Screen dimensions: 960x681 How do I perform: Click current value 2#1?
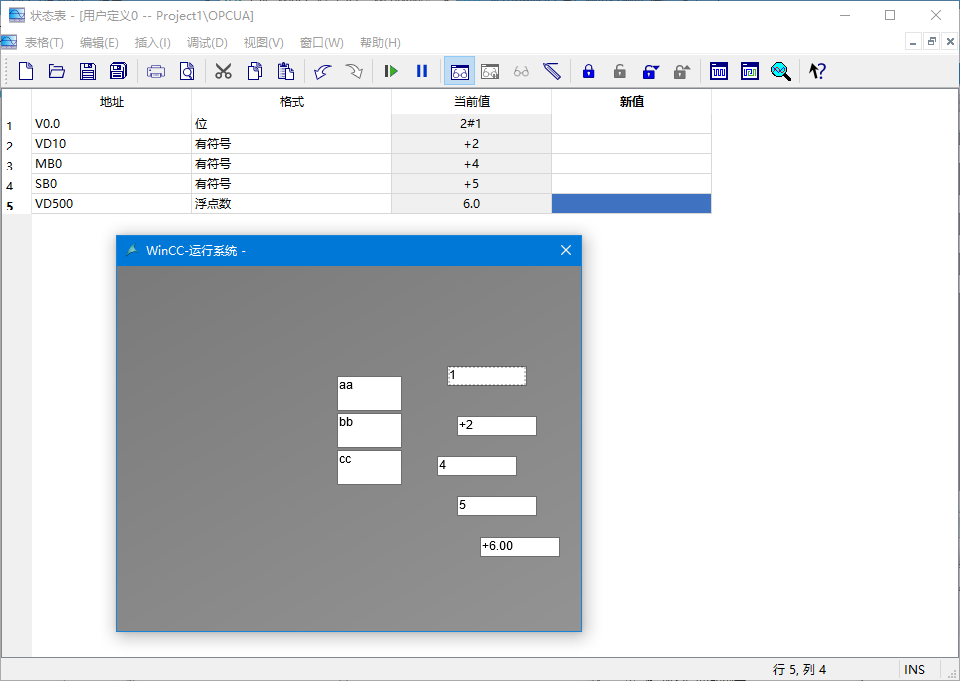pyautogui.click(x=471, y=124)
